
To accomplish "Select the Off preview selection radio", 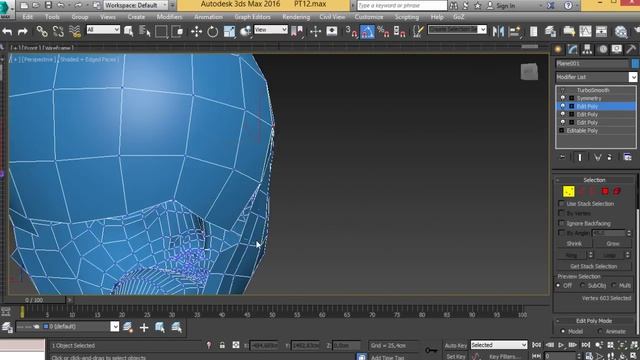I will (x=558, y=285).
